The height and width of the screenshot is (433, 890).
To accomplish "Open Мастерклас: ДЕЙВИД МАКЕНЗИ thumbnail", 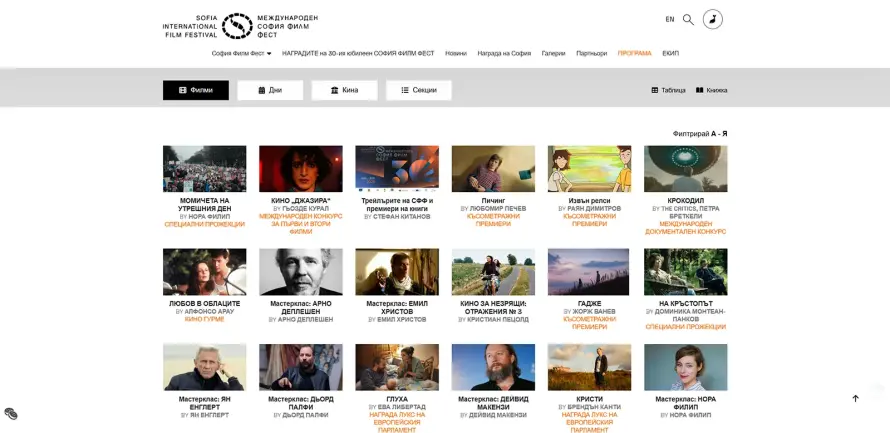I will click(x=493, y=367).
